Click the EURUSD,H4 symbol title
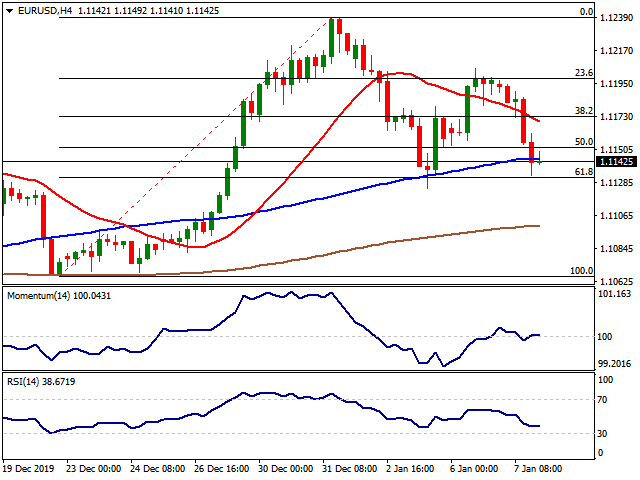The width and height of the screenshot is (640, 480). pyautogui.click(x=45, y=11)
